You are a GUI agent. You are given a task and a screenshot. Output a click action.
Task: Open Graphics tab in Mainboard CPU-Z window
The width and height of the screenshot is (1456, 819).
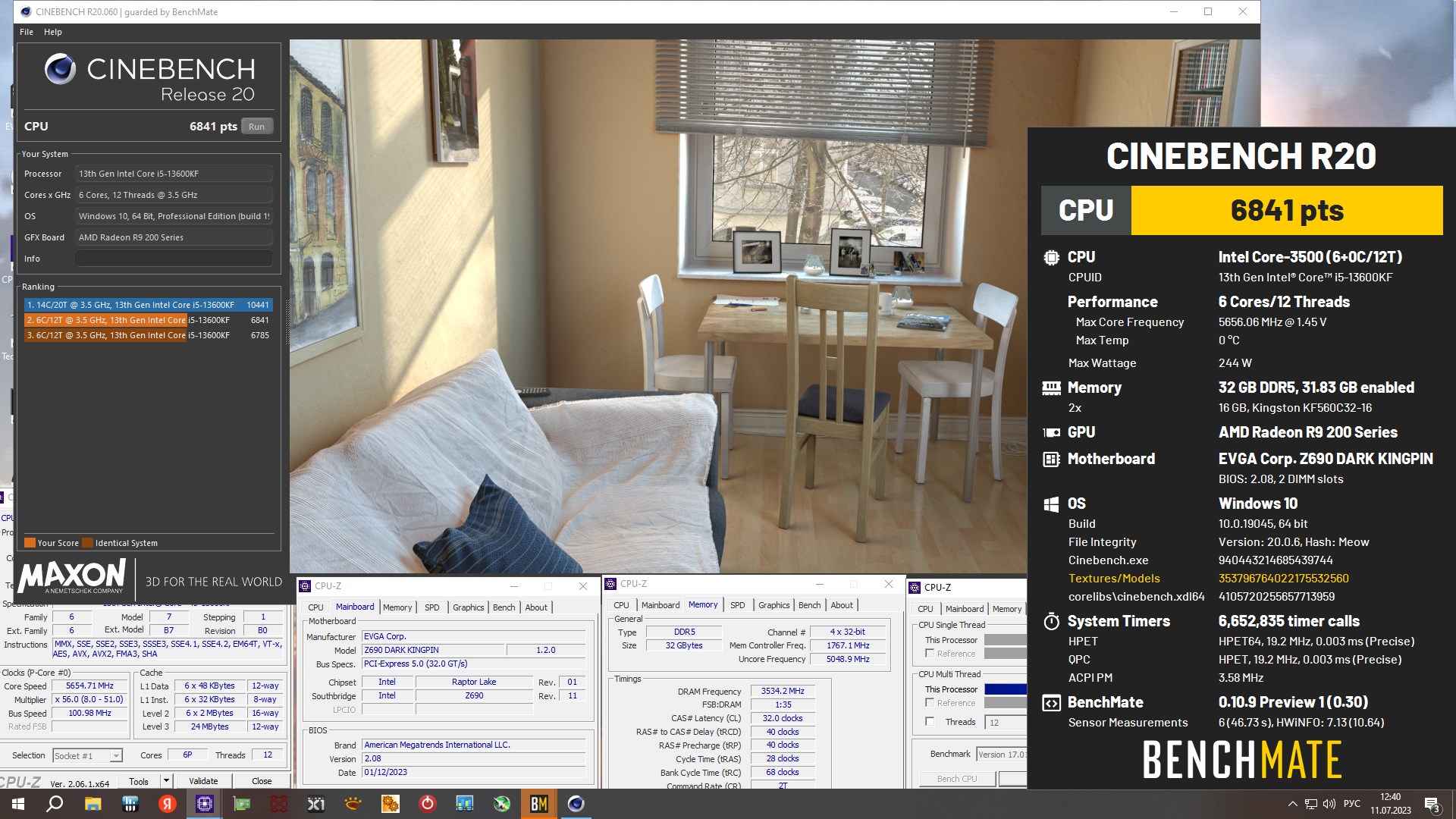pos(468,607)
